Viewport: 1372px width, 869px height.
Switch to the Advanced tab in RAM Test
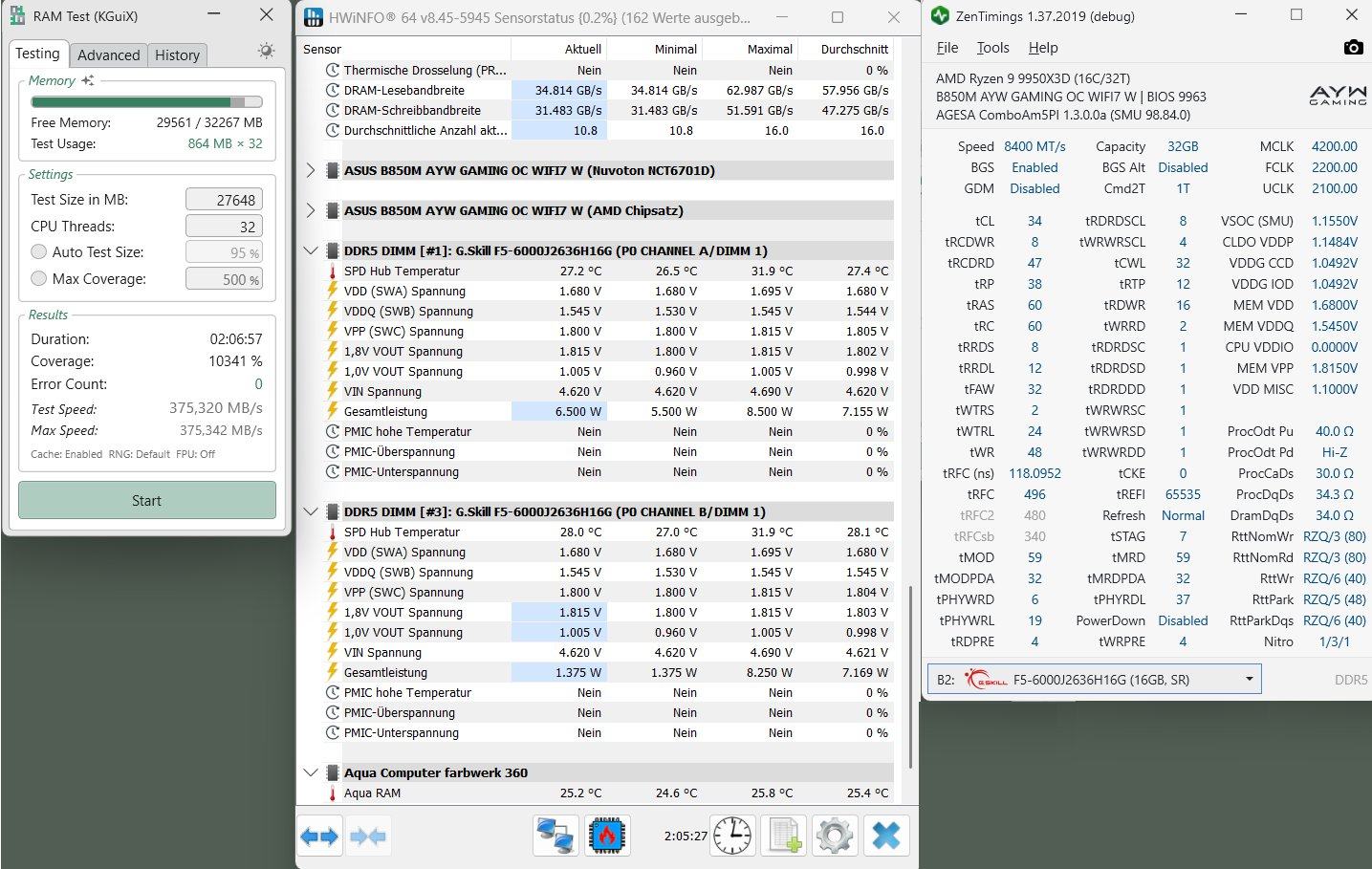point(109,55)
